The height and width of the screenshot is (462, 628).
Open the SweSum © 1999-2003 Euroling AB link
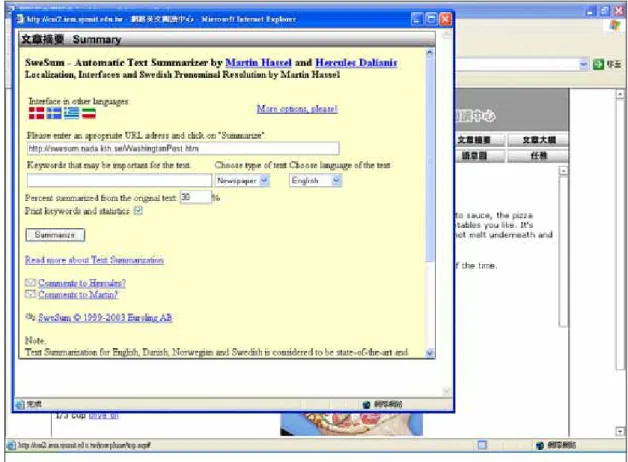[x=105, y=317]
